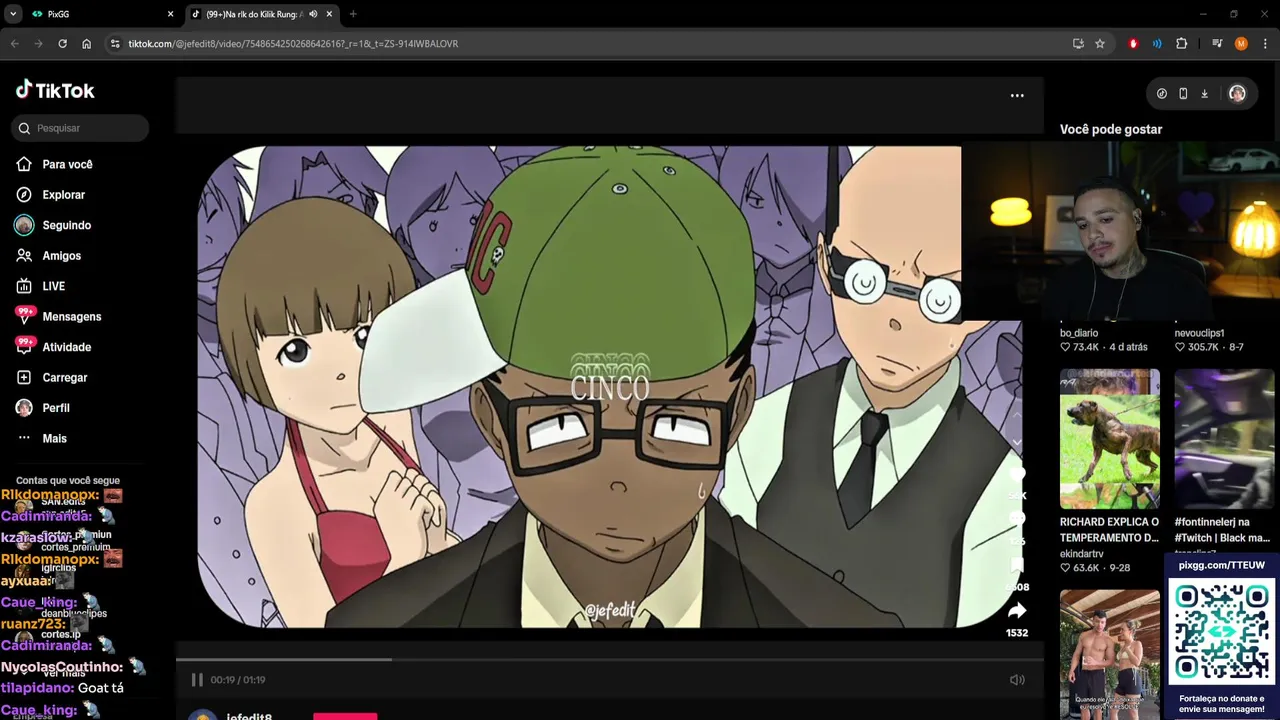The width and height of the screenshot is (1280, 720).
Task: Click Carregar to upload video
Action: (64, 378)
